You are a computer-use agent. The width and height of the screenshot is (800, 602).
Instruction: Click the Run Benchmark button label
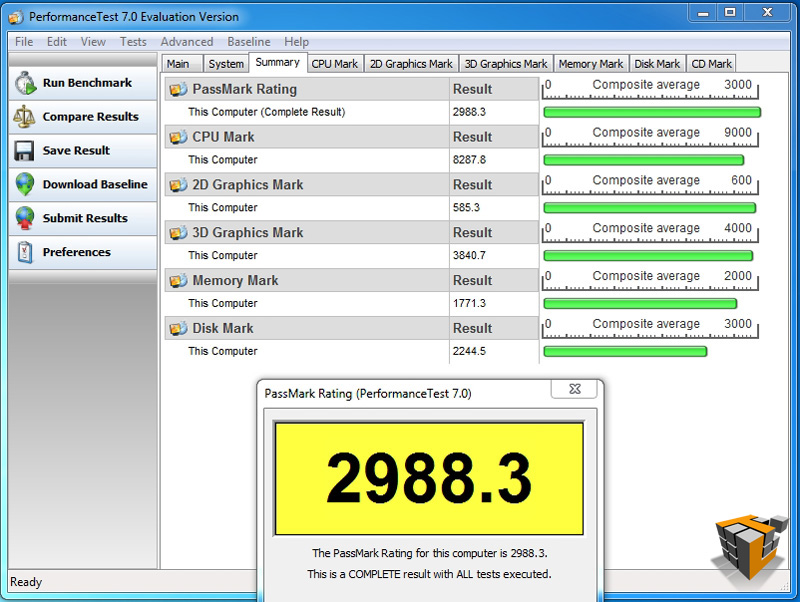tap(87, 83)
